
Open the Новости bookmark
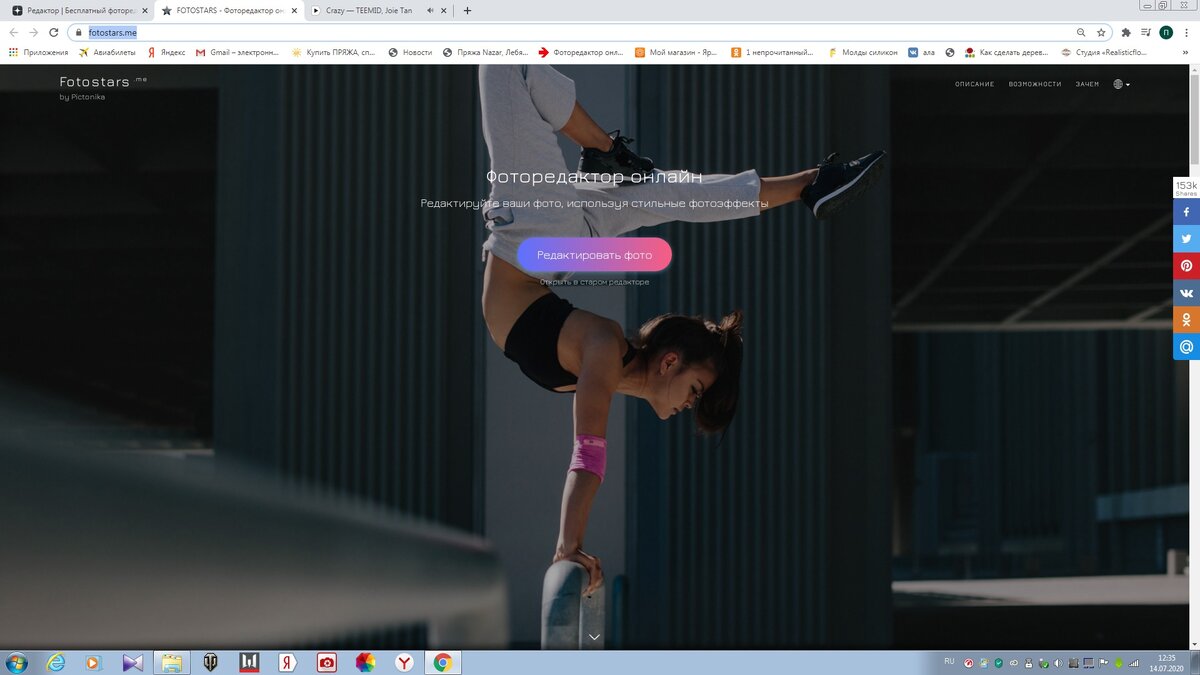click(410, 52)
